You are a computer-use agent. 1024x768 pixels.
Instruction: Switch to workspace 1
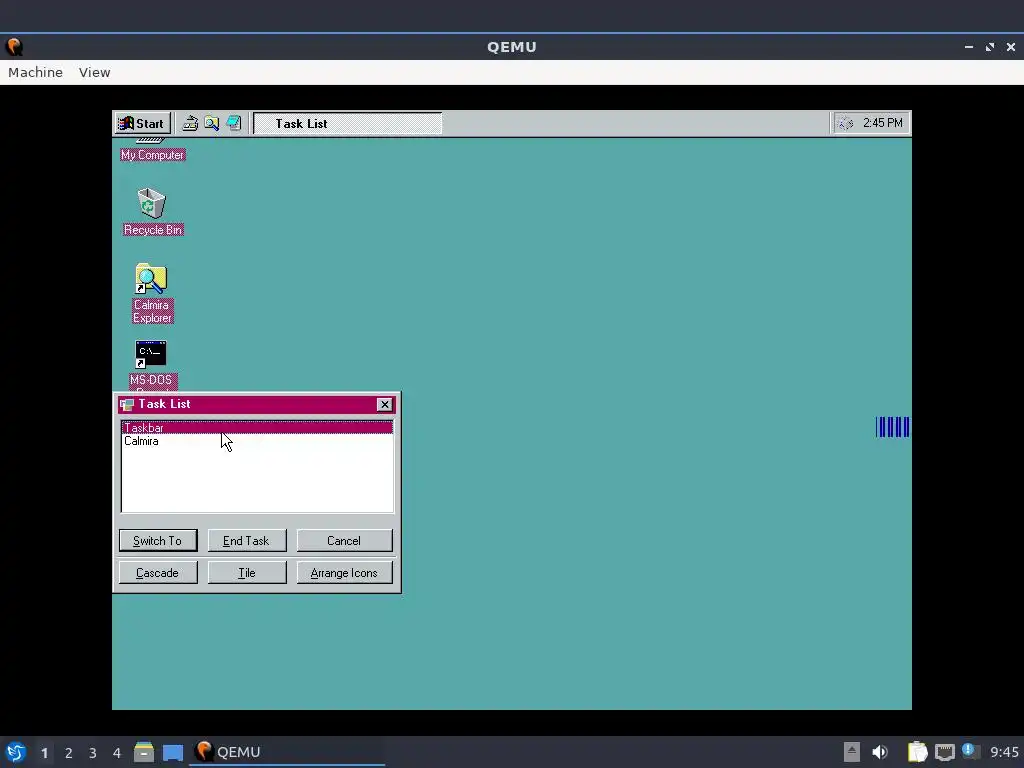(44, 753)
